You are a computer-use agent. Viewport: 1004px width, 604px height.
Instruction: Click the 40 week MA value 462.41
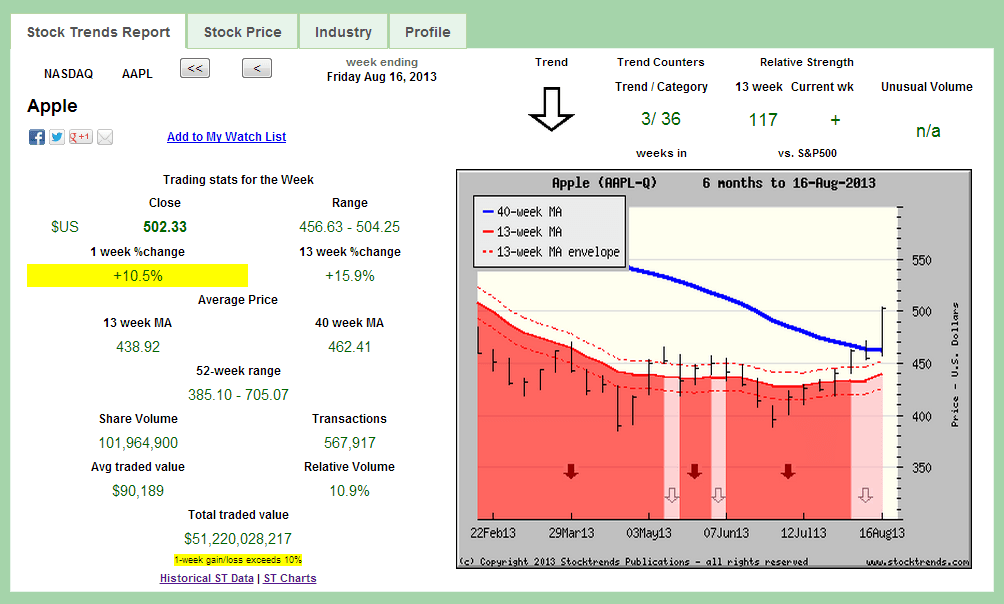(x=350, y=347)
